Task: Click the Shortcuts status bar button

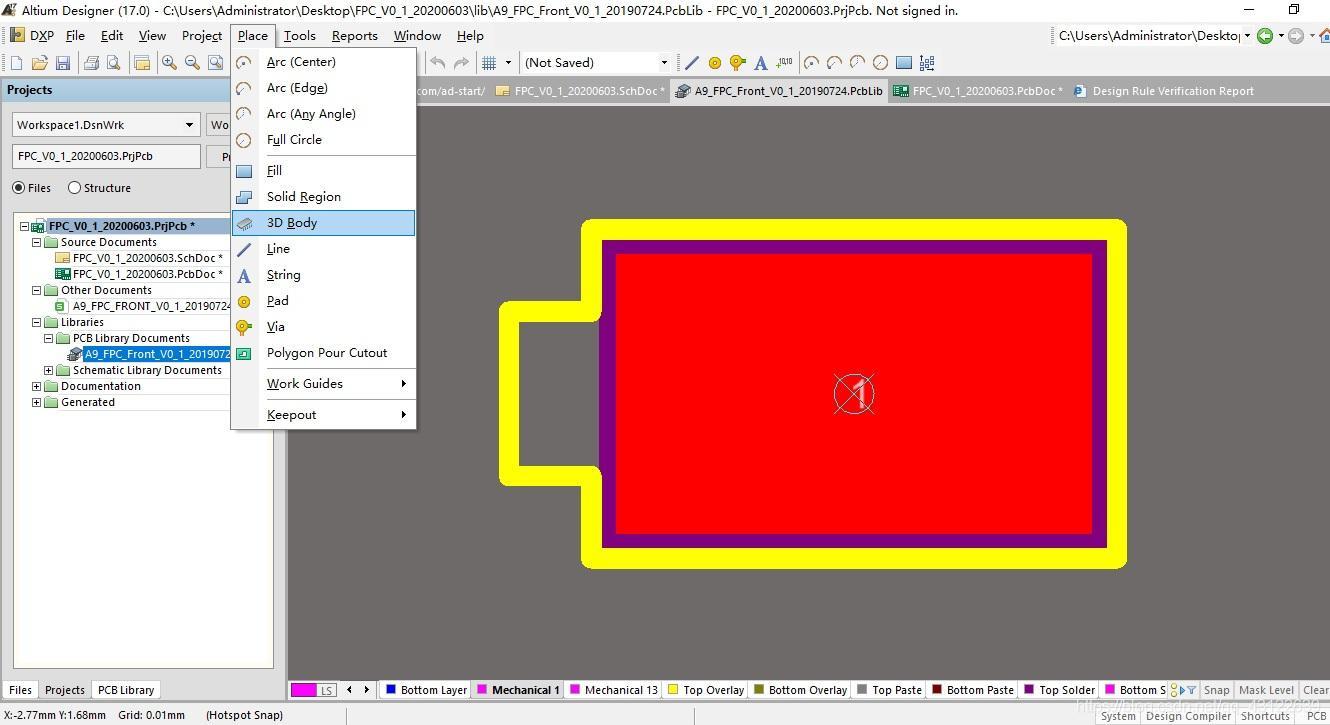Action: [1265, 716]
